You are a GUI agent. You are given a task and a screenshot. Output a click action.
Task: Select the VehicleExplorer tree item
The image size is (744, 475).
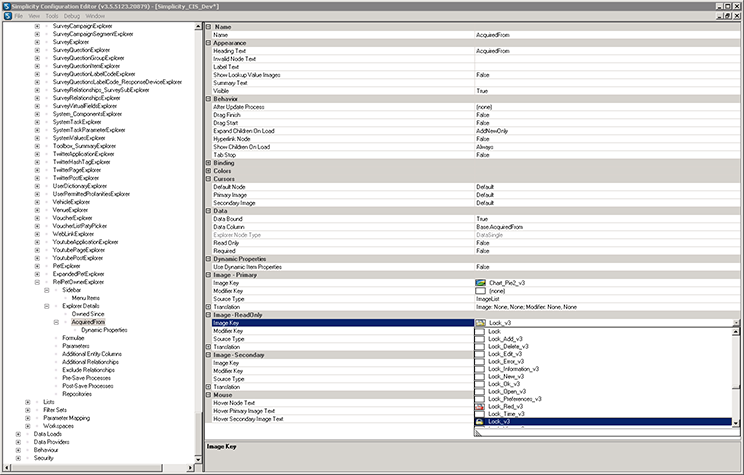click(x=71, y=202)
